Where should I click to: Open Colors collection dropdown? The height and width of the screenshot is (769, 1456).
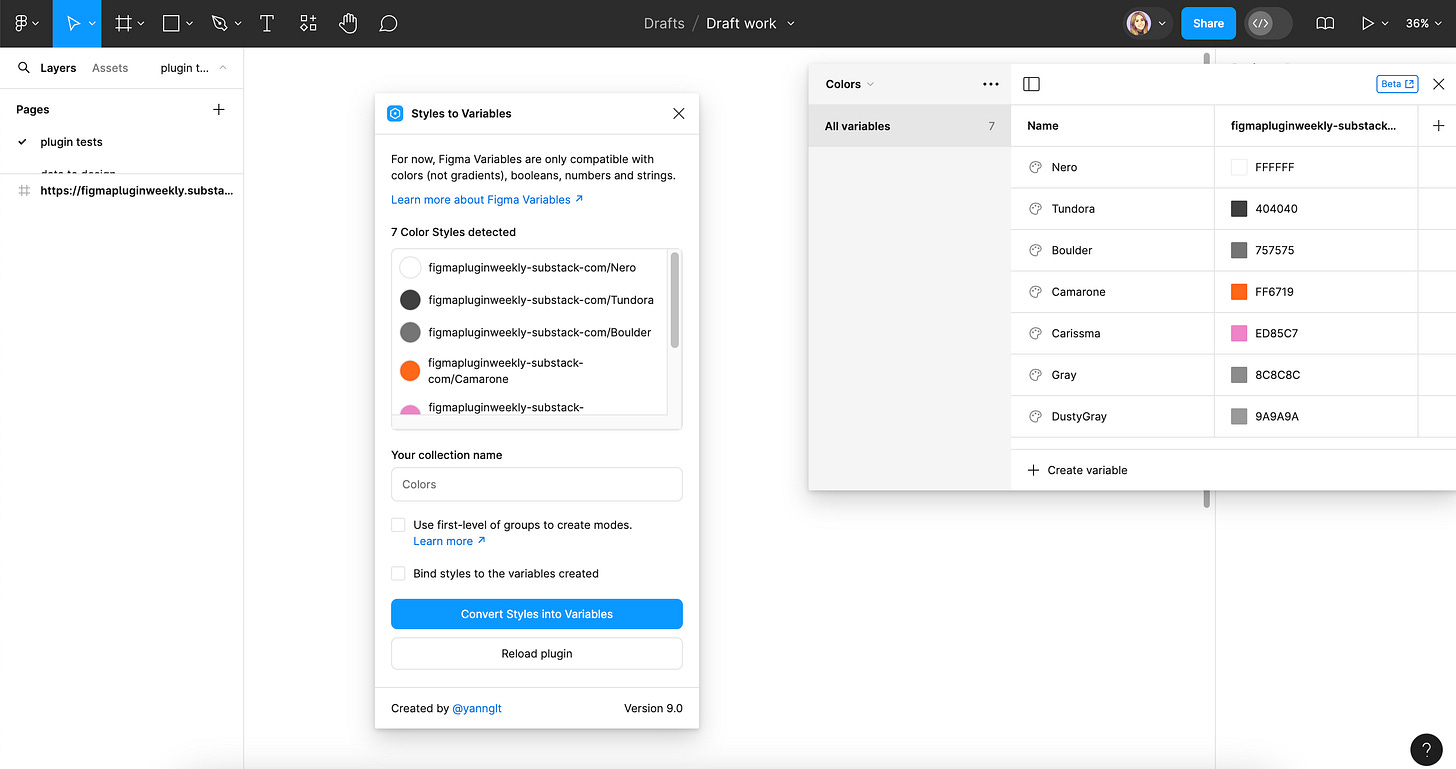(849, 84)
